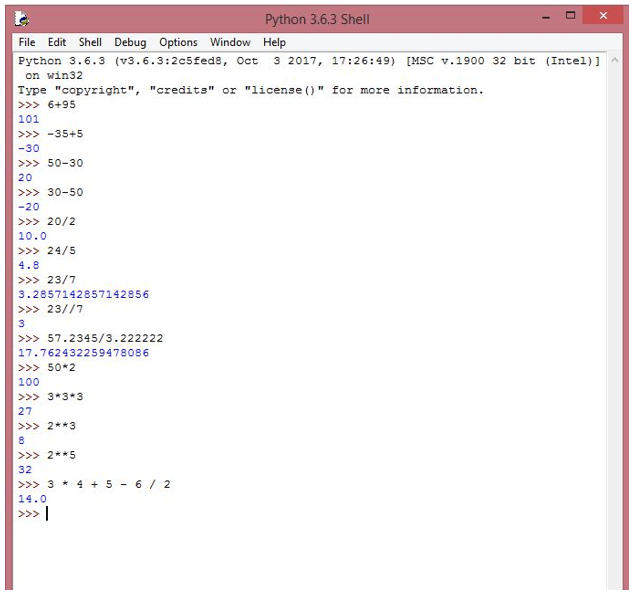Click the expression -35+5
The height and width of the screenshot is (595, 634).
coord(65,134)
